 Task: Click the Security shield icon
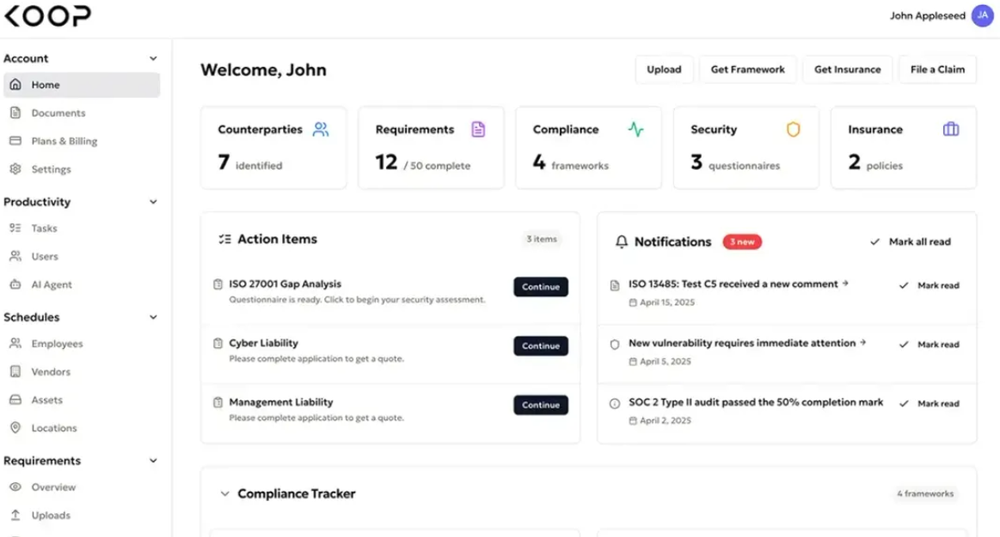(793, 129)
